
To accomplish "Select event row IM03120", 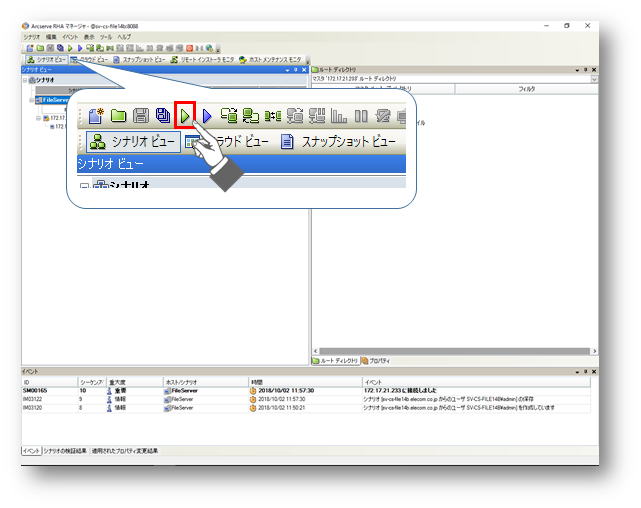I will pos(306,408).
